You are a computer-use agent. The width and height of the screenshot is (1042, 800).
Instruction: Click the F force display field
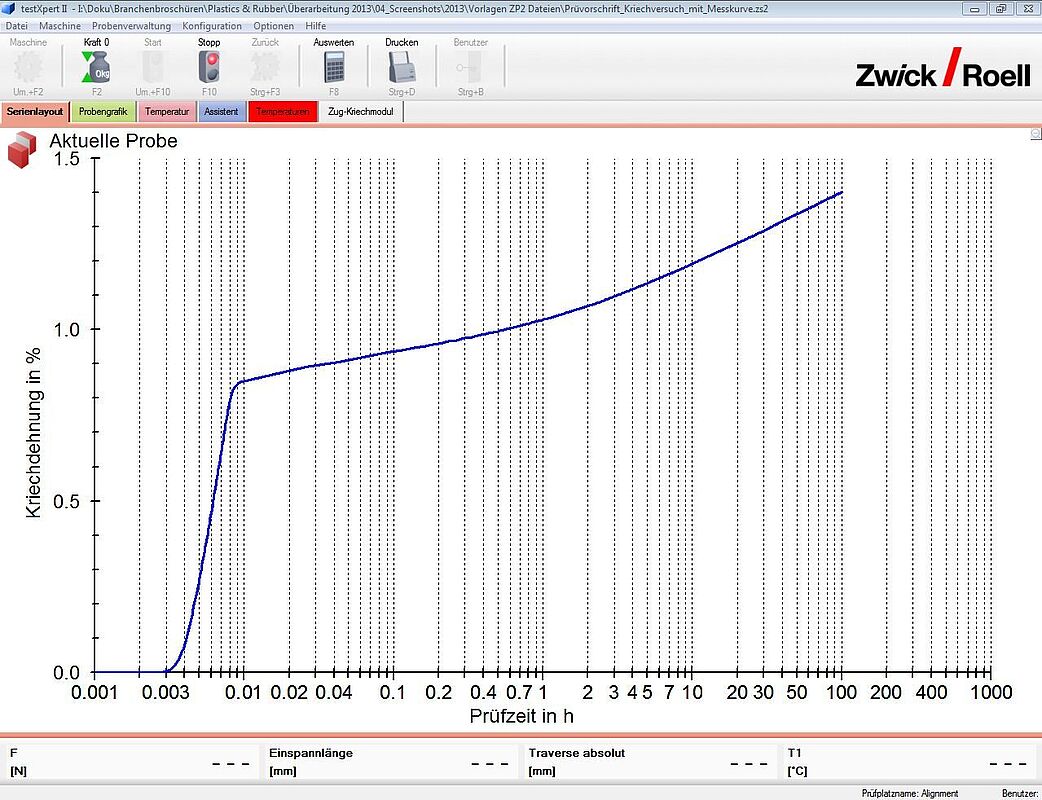(130, 762)
